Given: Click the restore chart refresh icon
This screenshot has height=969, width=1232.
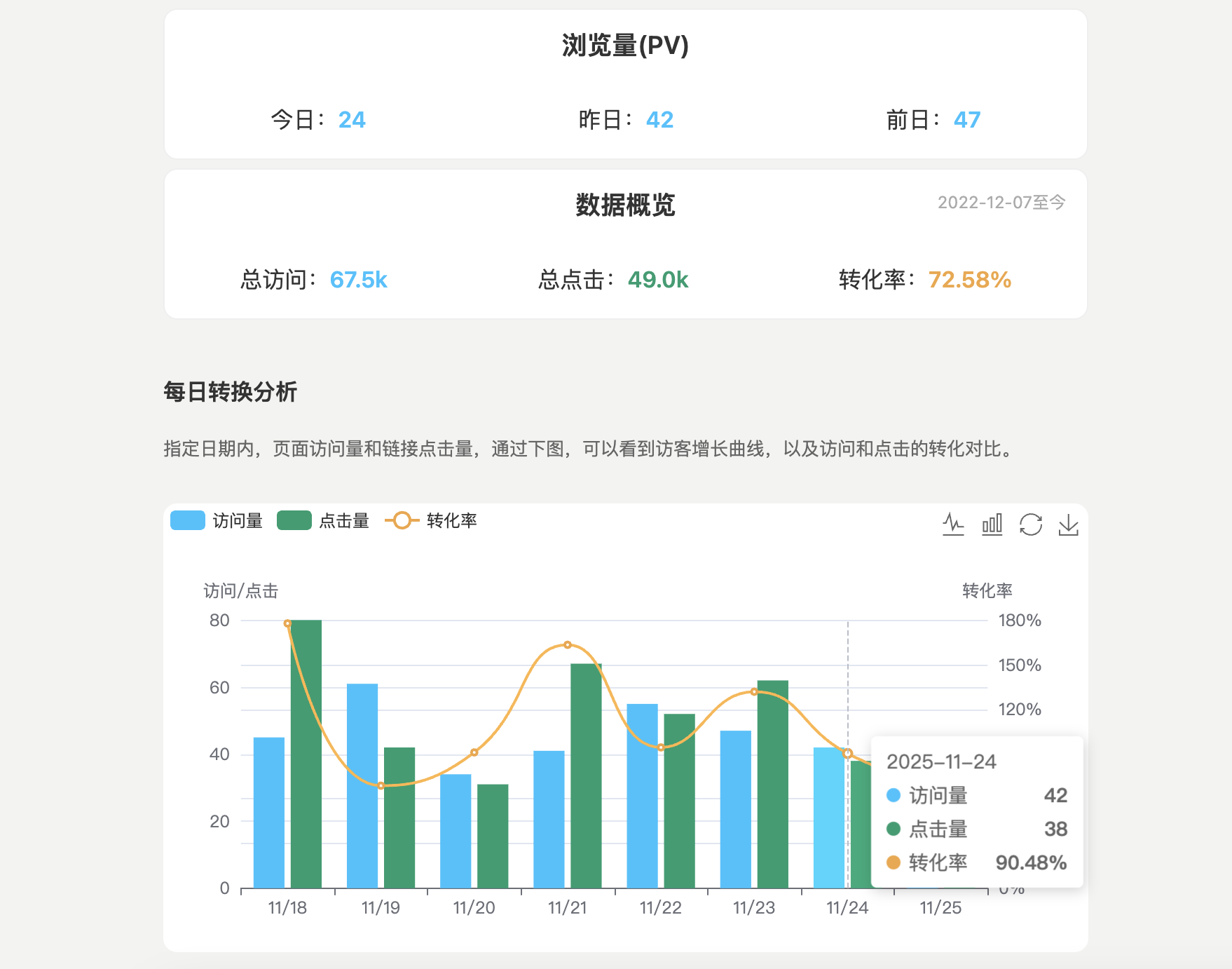Looking at the screenshot, I should coord(1030,524).
